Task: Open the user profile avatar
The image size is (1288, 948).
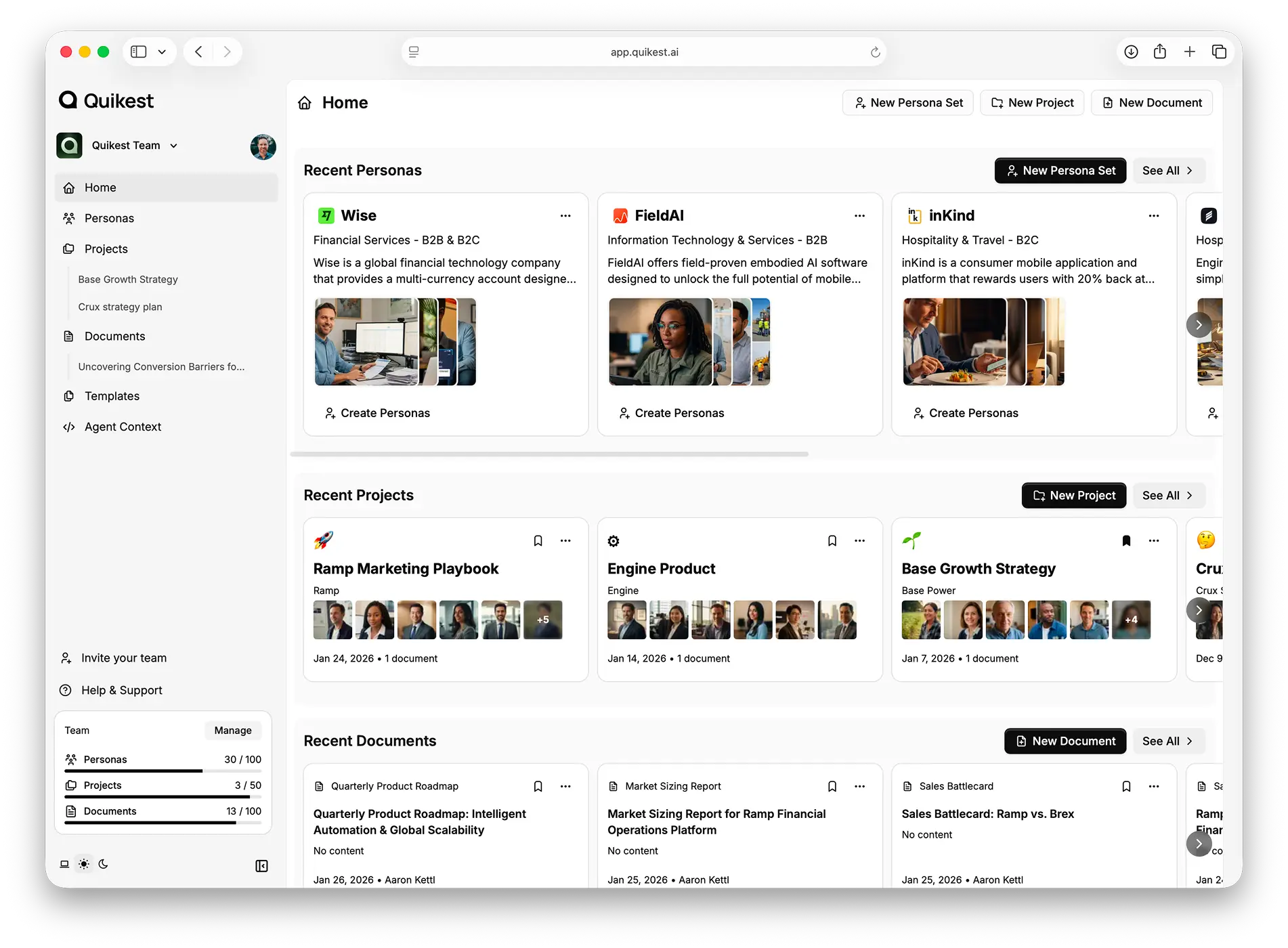Action: coord(263,146)
